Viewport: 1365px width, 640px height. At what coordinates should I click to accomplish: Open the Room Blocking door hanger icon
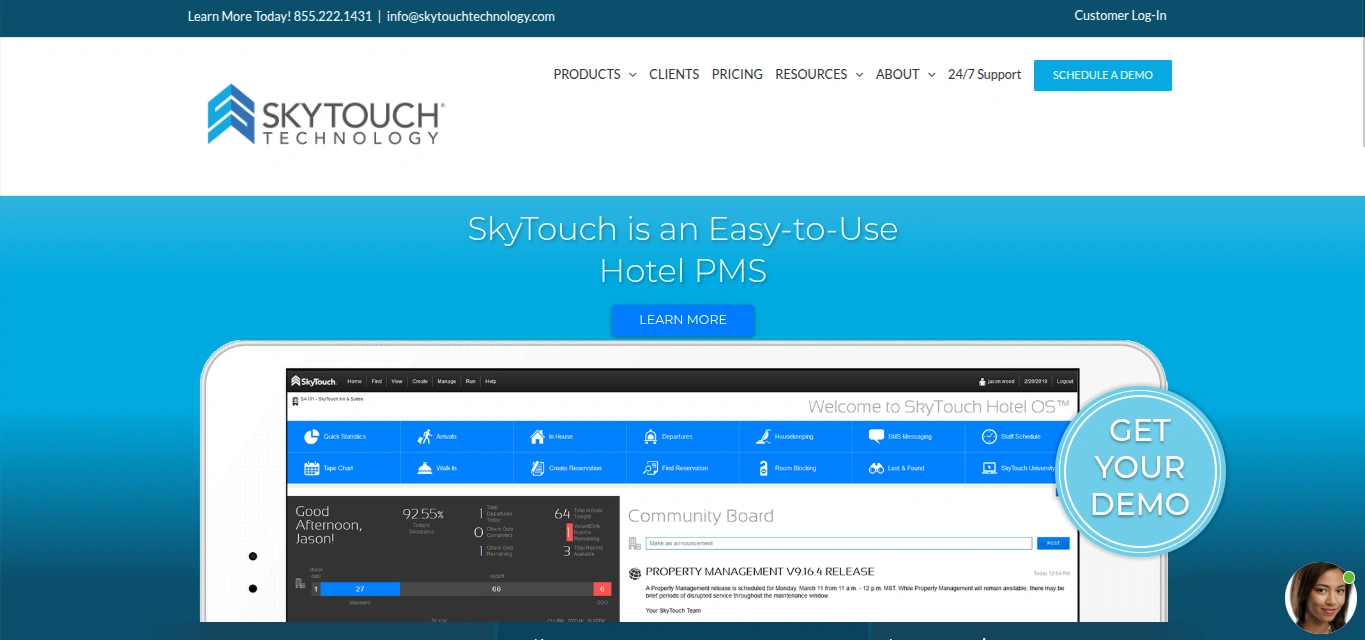coord(763,467)
